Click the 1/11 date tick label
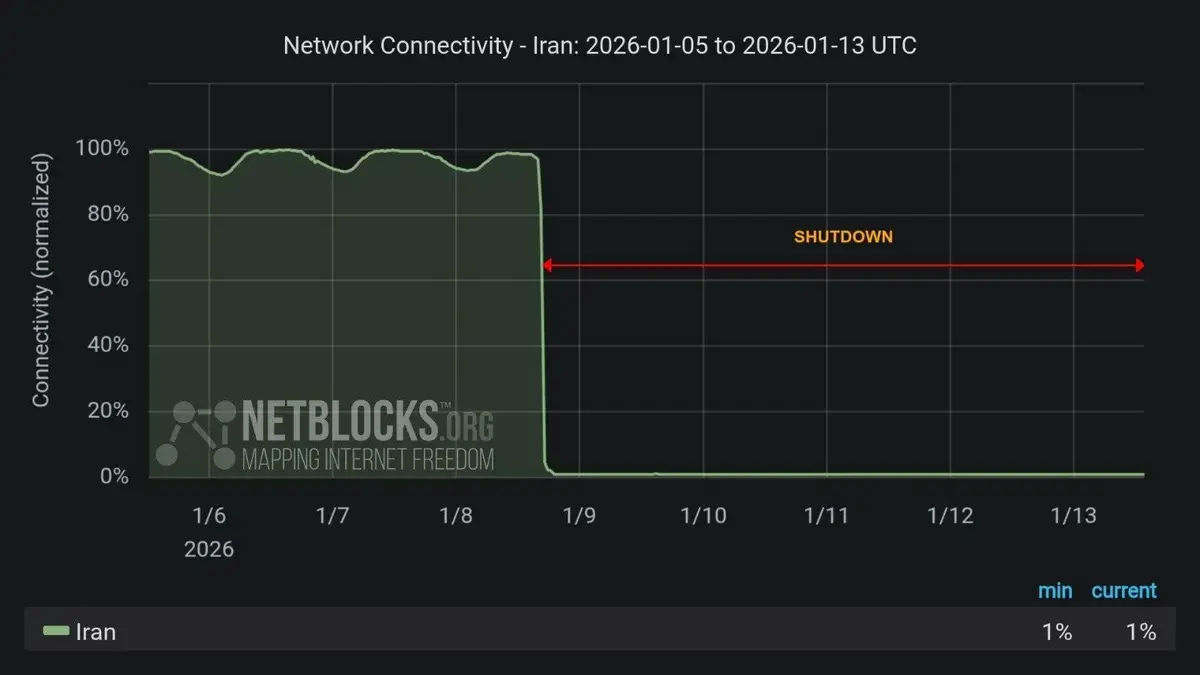This screenshot has width=1200, height=675. 826,516
